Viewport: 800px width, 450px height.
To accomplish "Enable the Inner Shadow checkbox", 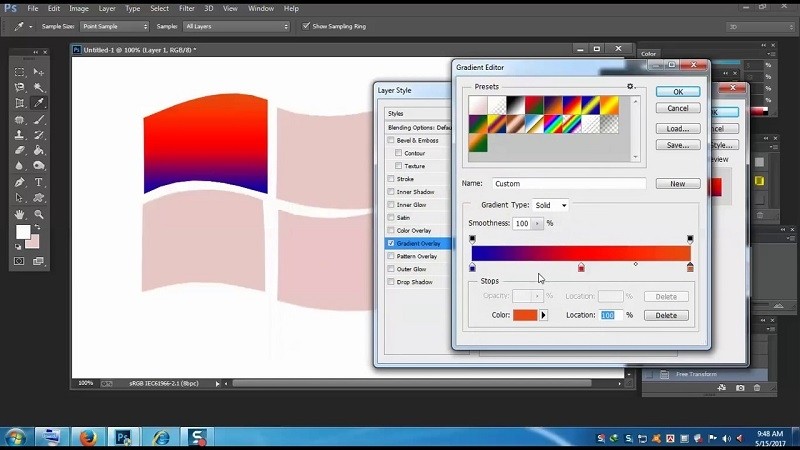I will (x=391, y=191).
